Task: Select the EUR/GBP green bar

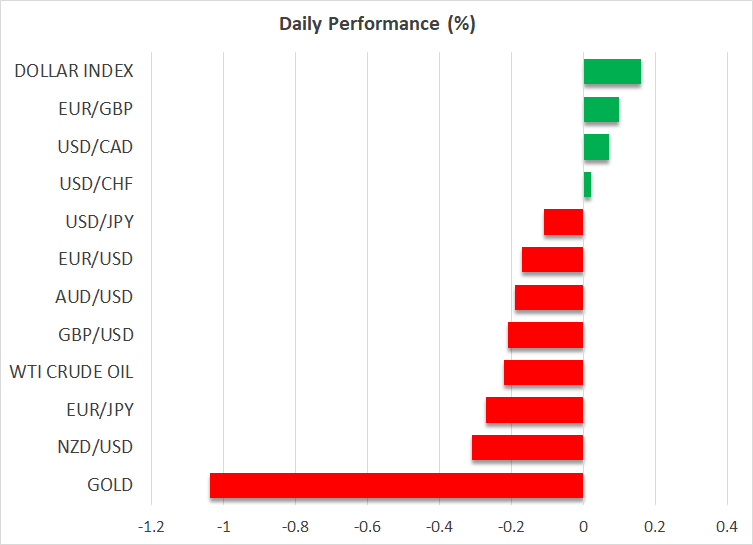Action: pos(601,109)
